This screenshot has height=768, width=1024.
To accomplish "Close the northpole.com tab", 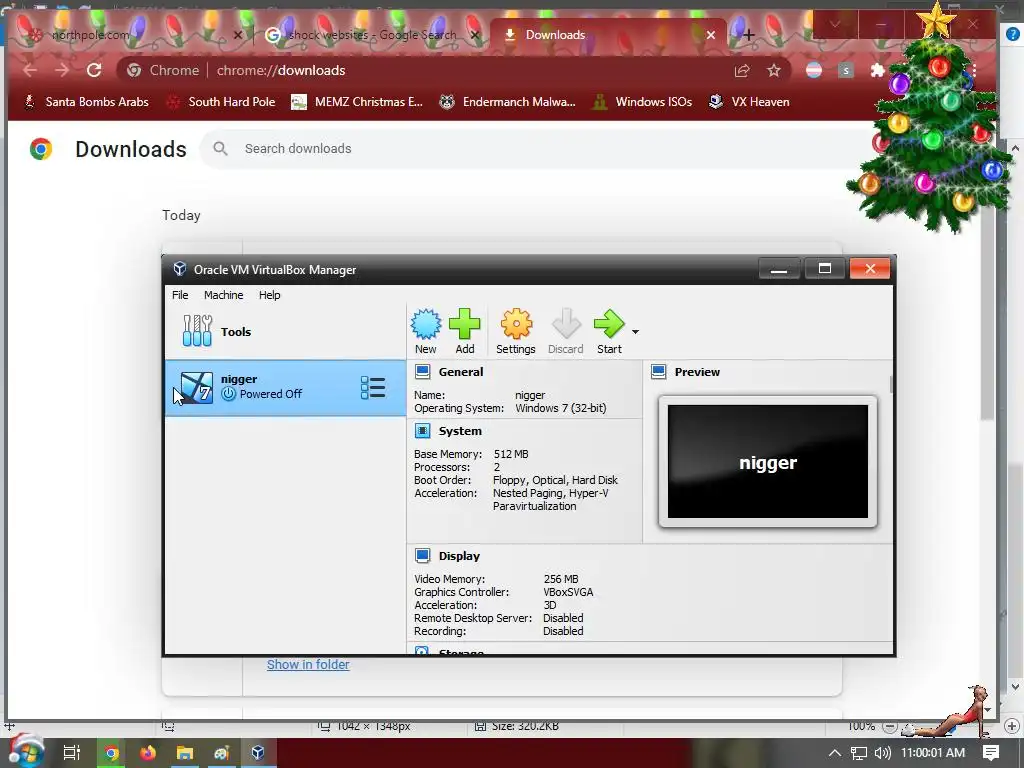I will pyautogui.click(x=238, y=35).
